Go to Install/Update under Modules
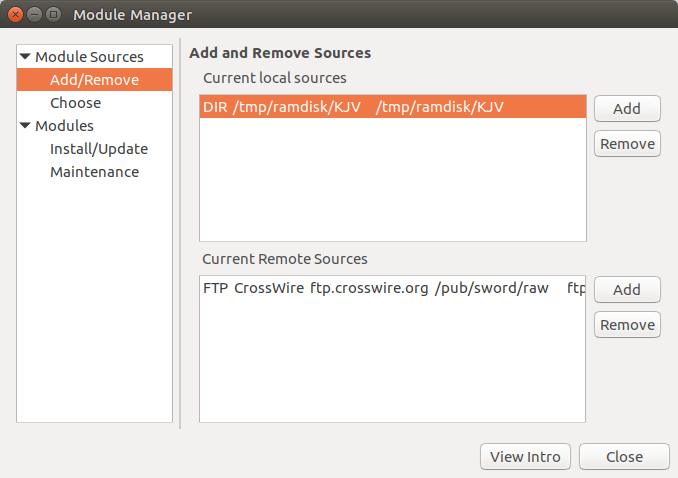Image resolution: width=678 pixels, height=478 pixels. coord(98,149)
